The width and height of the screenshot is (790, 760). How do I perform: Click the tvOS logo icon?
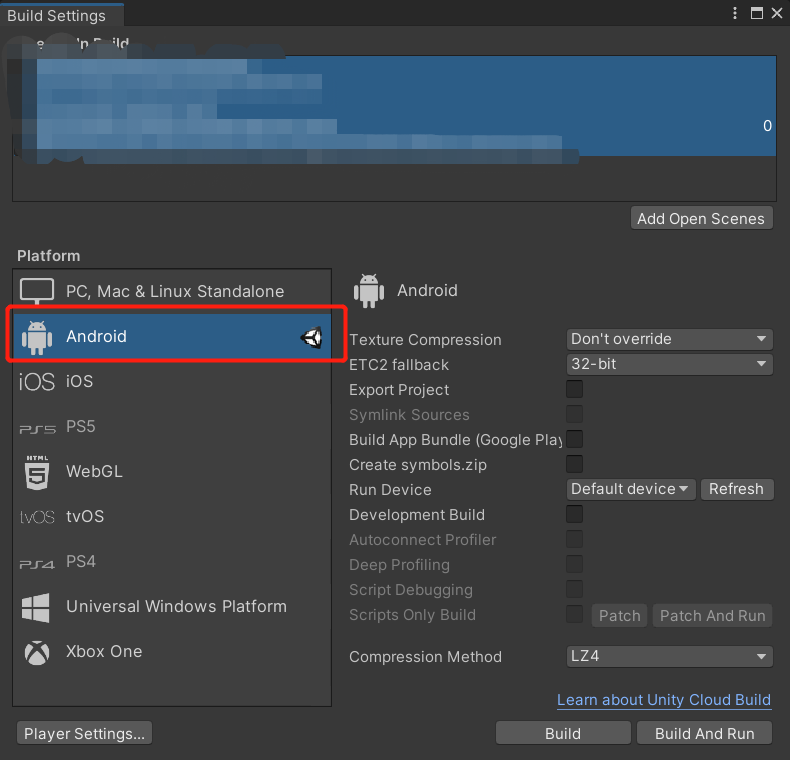point(37,517)
